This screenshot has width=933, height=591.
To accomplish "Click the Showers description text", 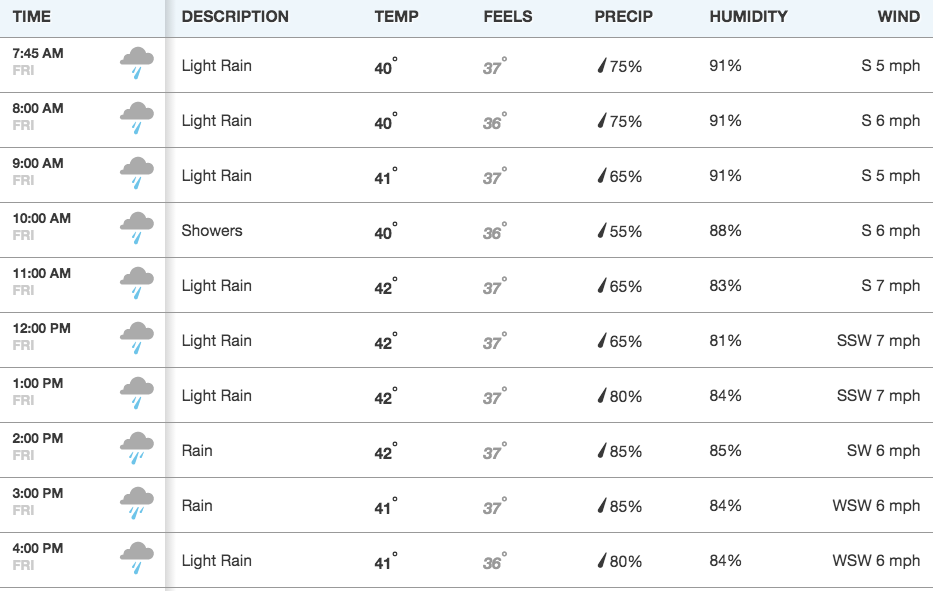I will 212,230.
